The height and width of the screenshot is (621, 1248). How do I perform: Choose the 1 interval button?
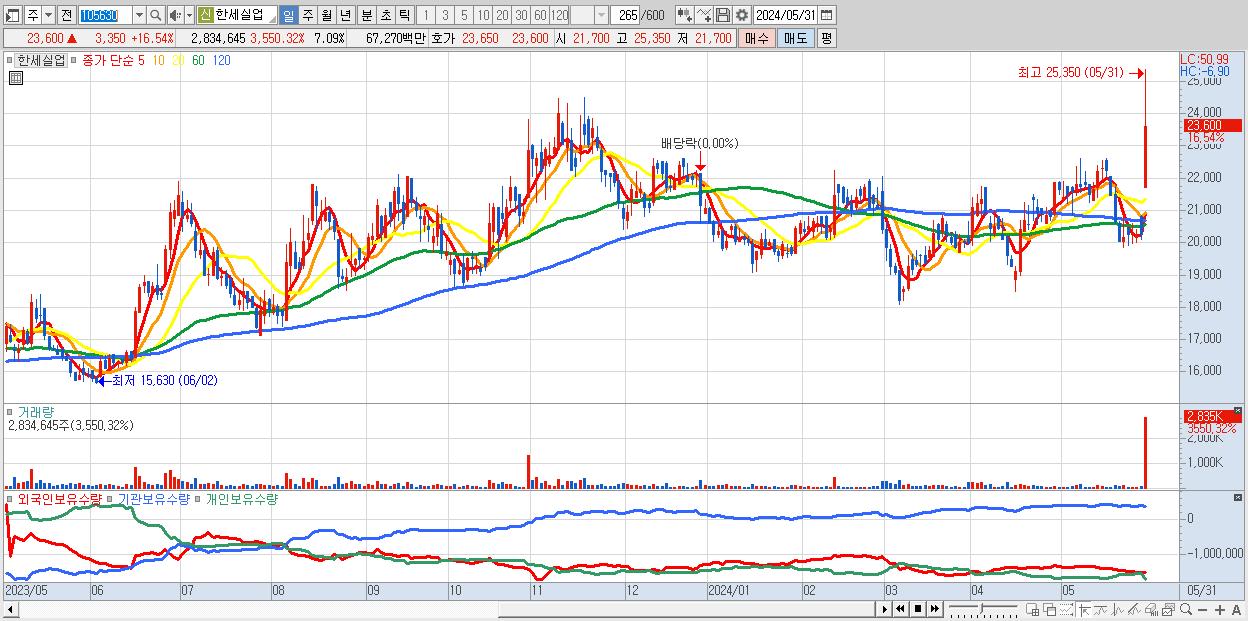(x=426, y=15)
